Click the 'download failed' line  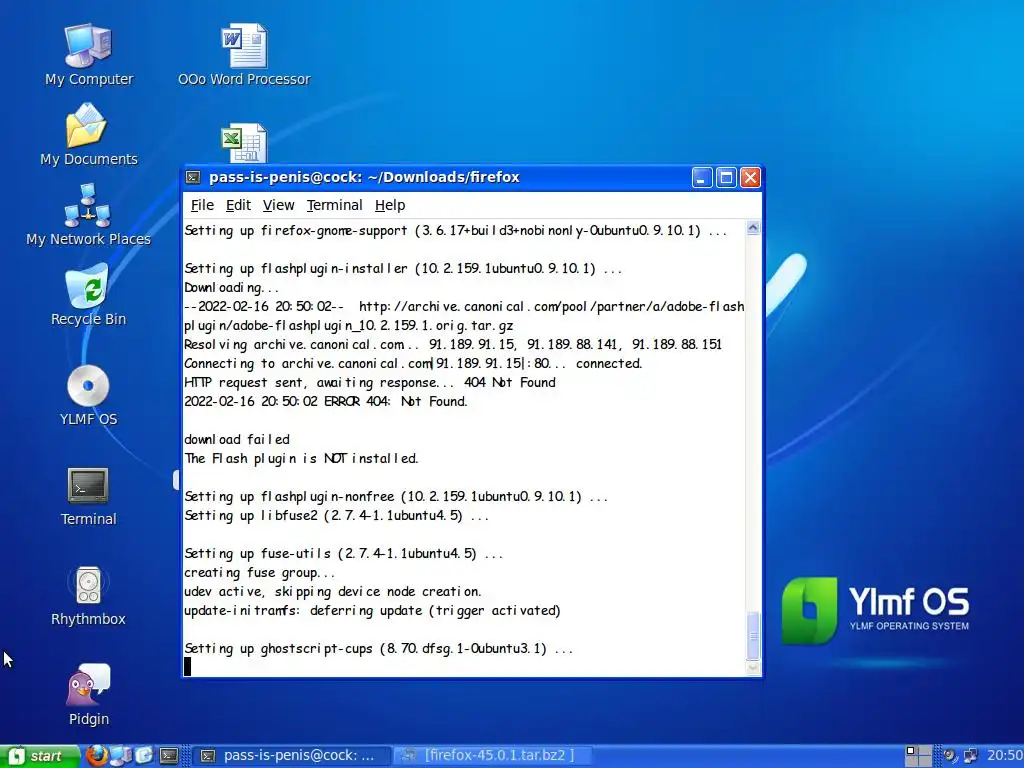tap(236, 440)
